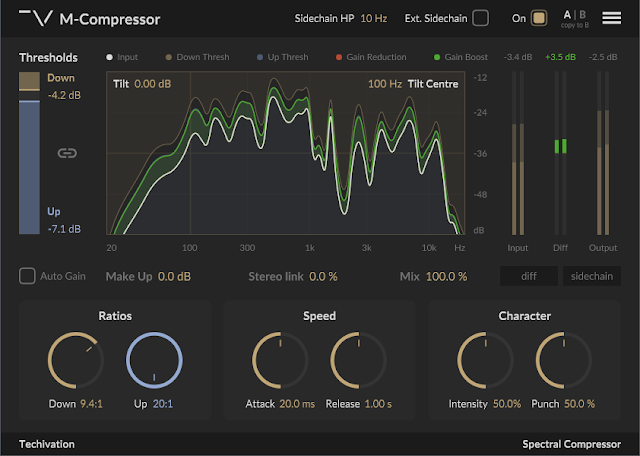Open the hamburger menu icon
This screenshot has width=640, height=456.
click(611, 18)
